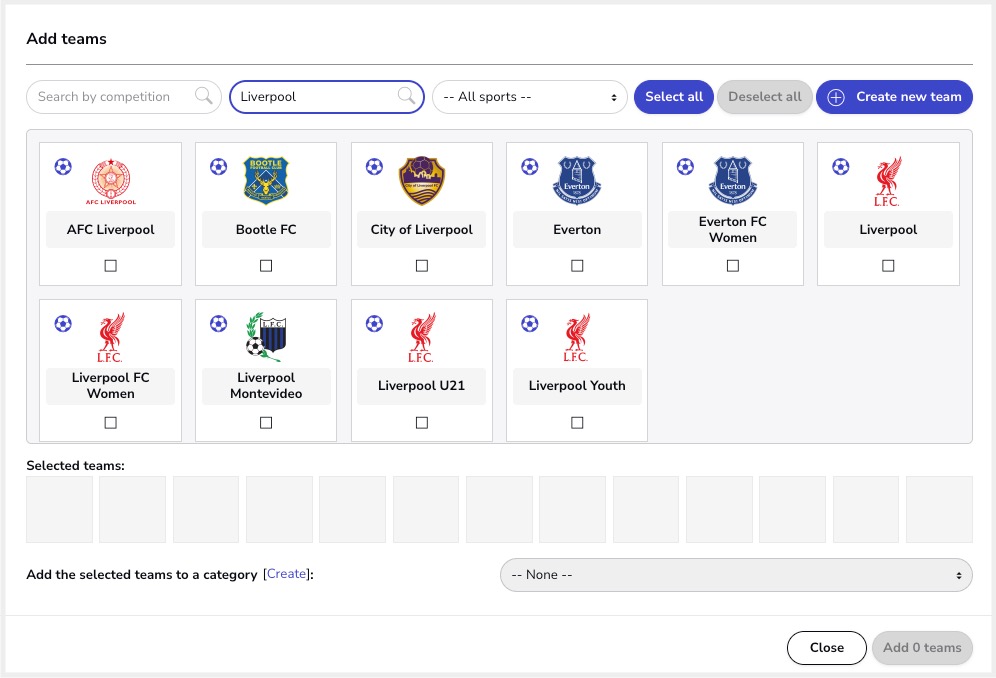Image resolution: width=996 pixels, height=678 pixels.
Task: Click the Bootle FC badge icon
Action: pos(266,180)
